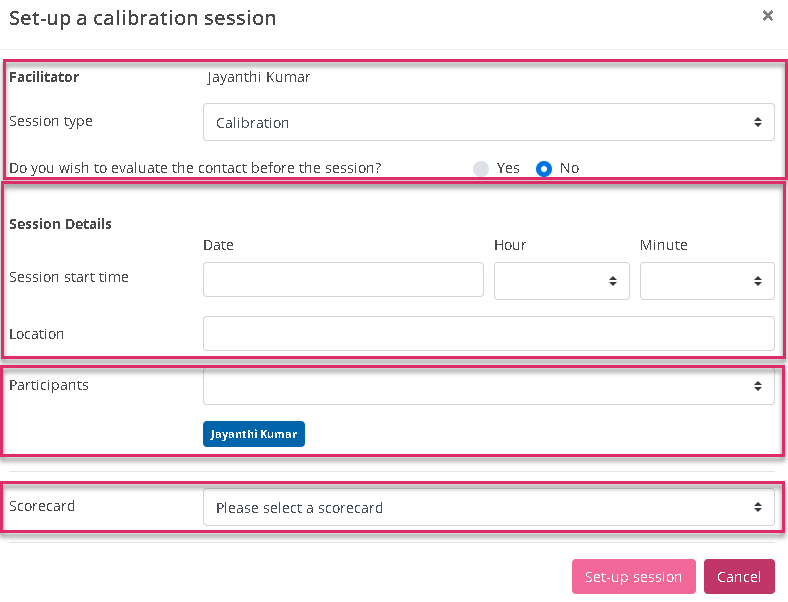Select the No radio button
Screen dimensions: 788x602
[544, 168]
